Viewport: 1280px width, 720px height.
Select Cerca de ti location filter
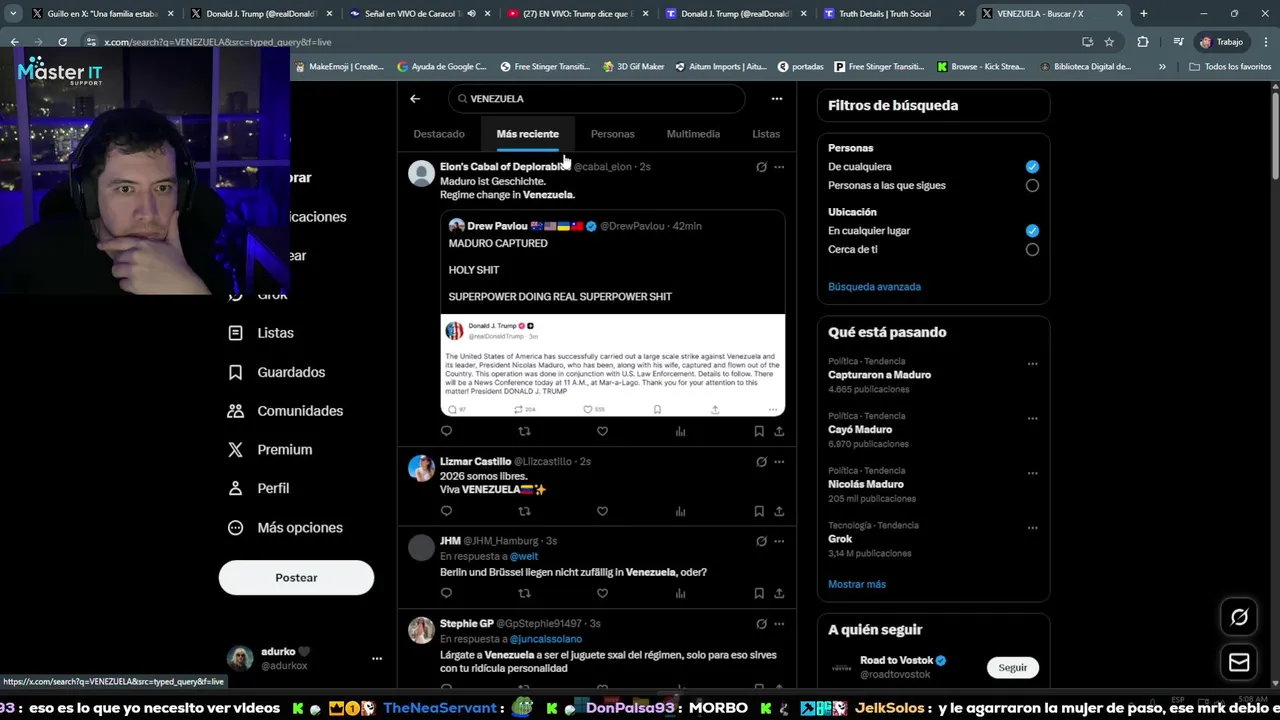tap(1032, 250)
